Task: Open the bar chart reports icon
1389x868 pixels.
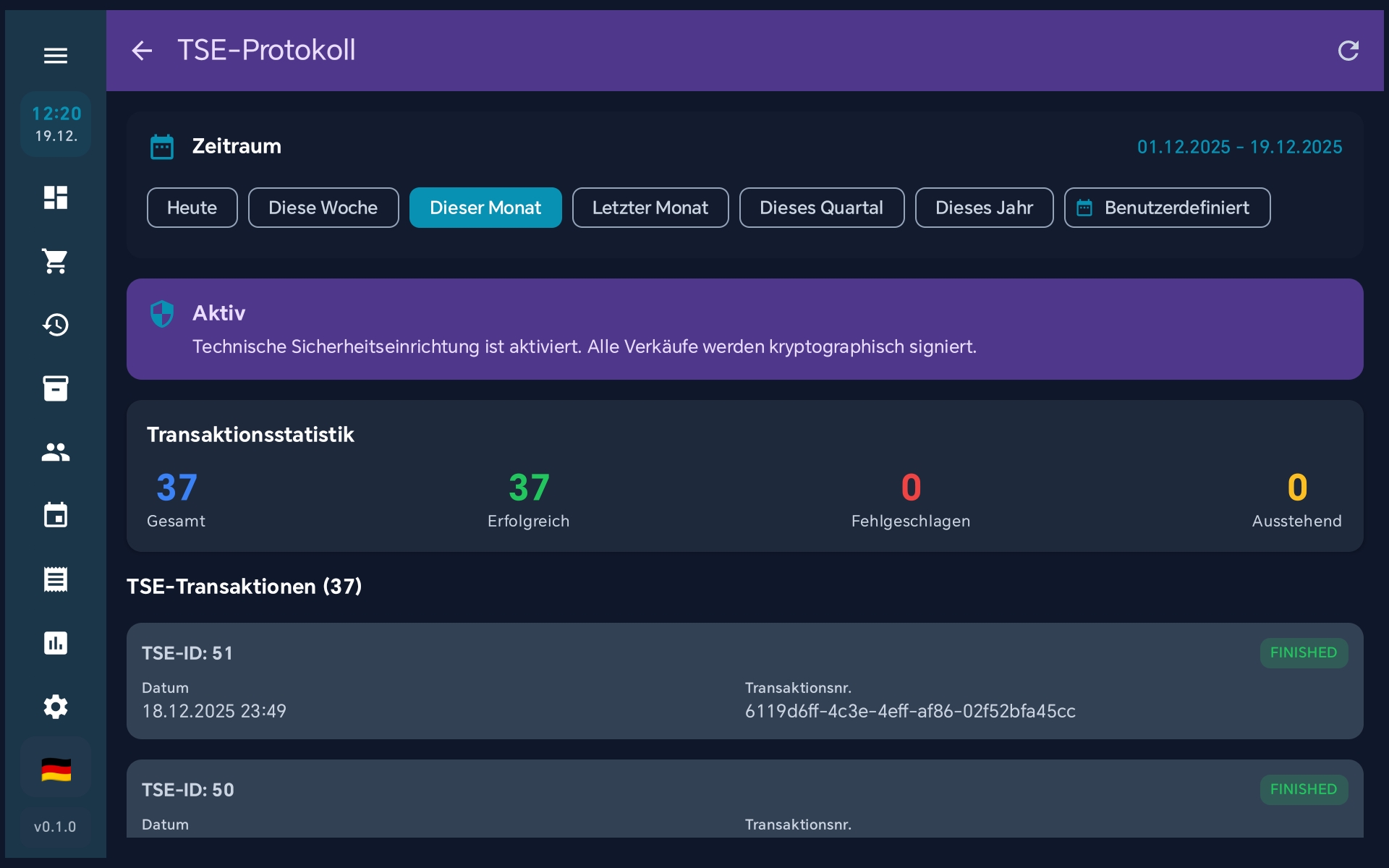Action: coord(56,643)
